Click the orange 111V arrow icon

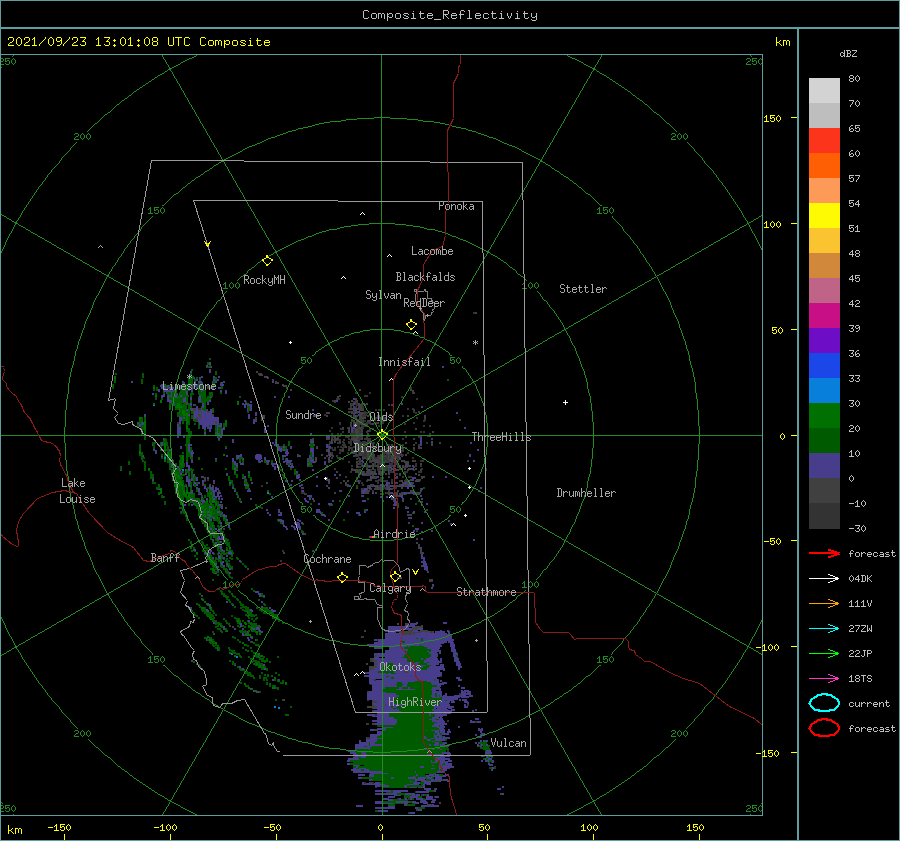(x=824, y=603)
